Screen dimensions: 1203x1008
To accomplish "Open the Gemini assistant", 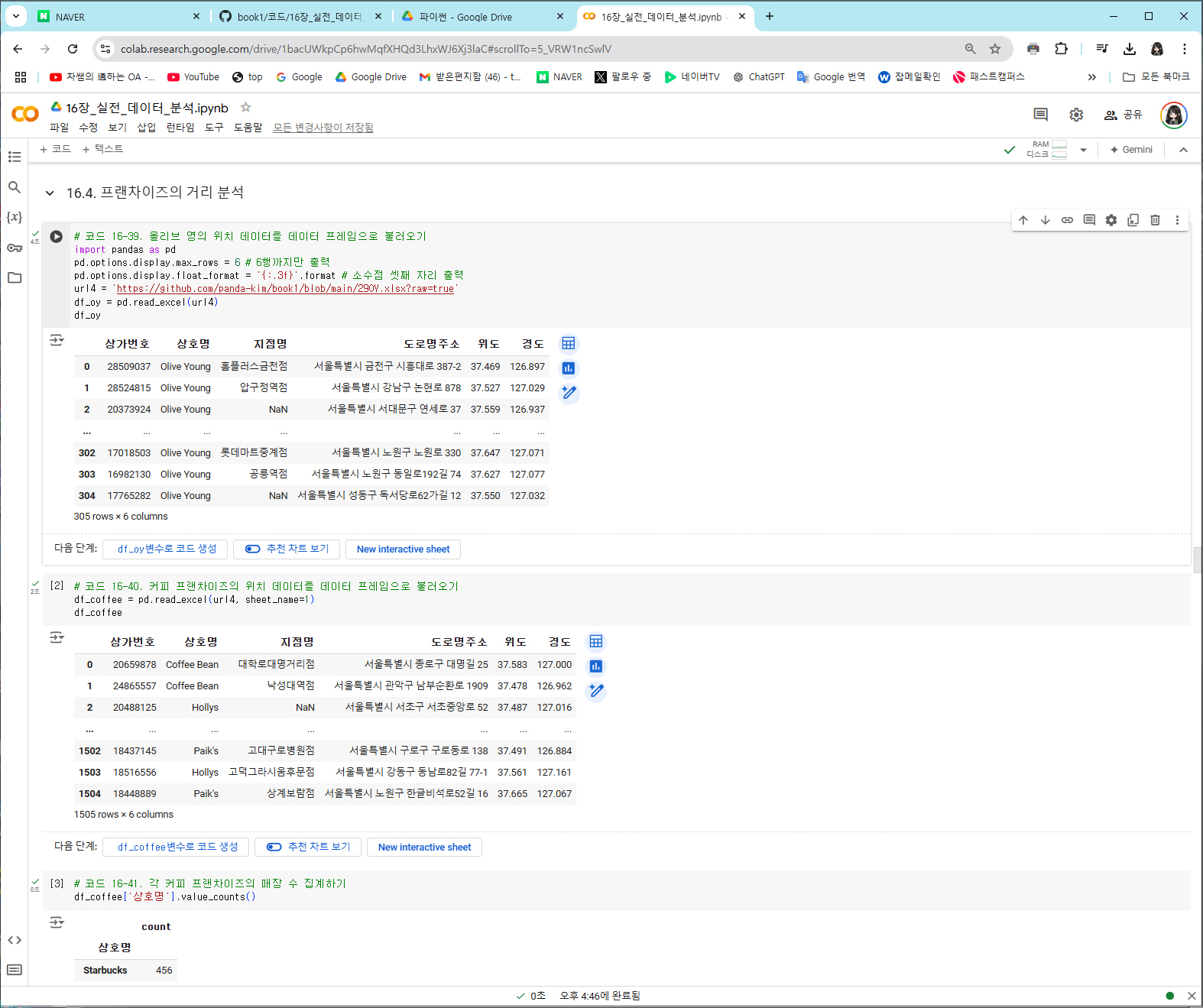I will [x=1131, y=150].
